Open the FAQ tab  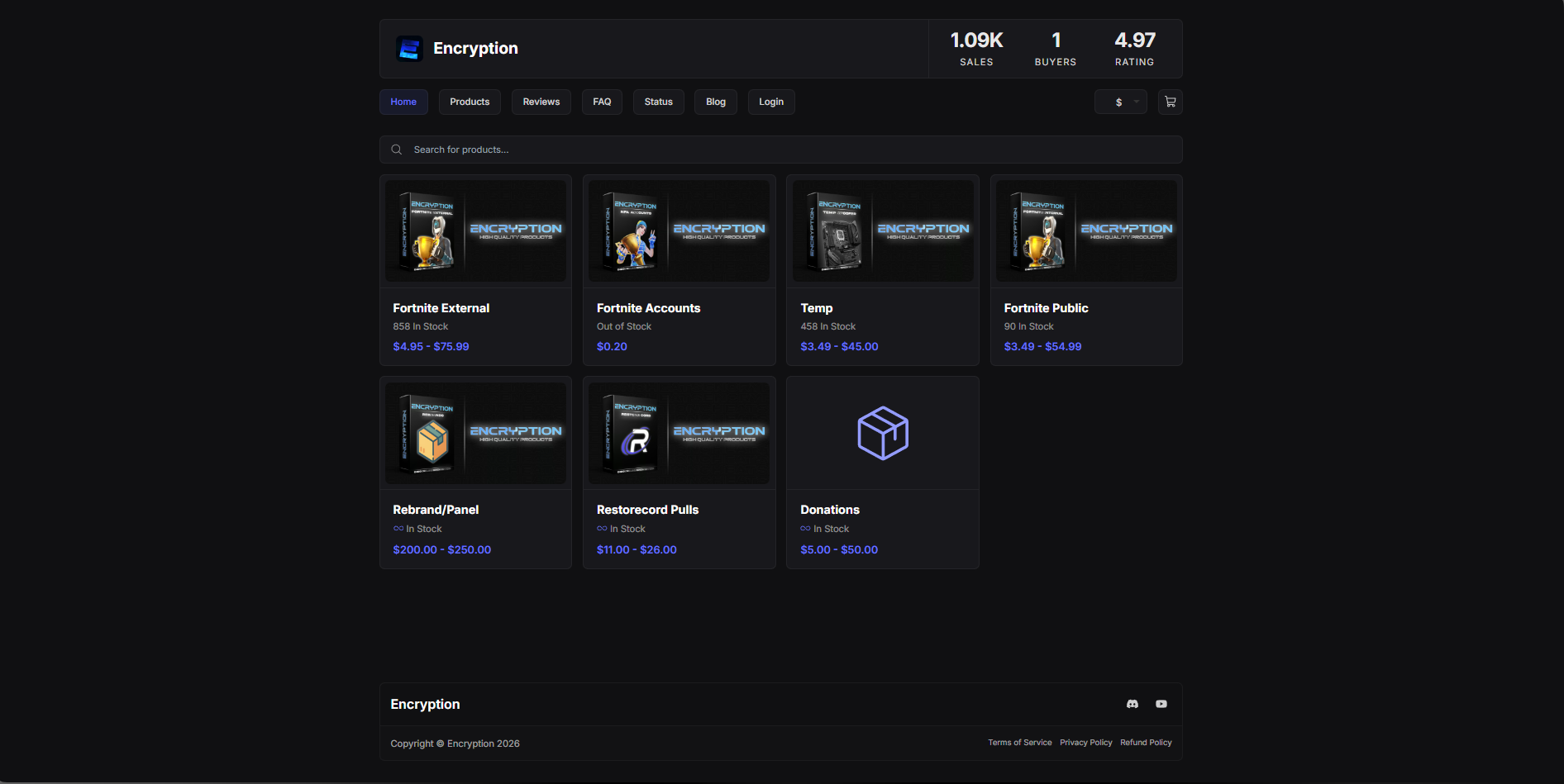[x=602, y=102]
